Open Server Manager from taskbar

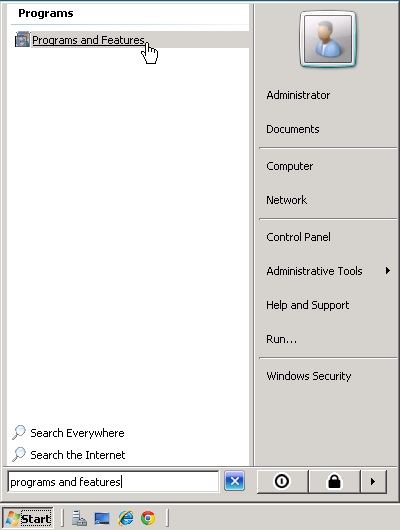pos(79,518)
